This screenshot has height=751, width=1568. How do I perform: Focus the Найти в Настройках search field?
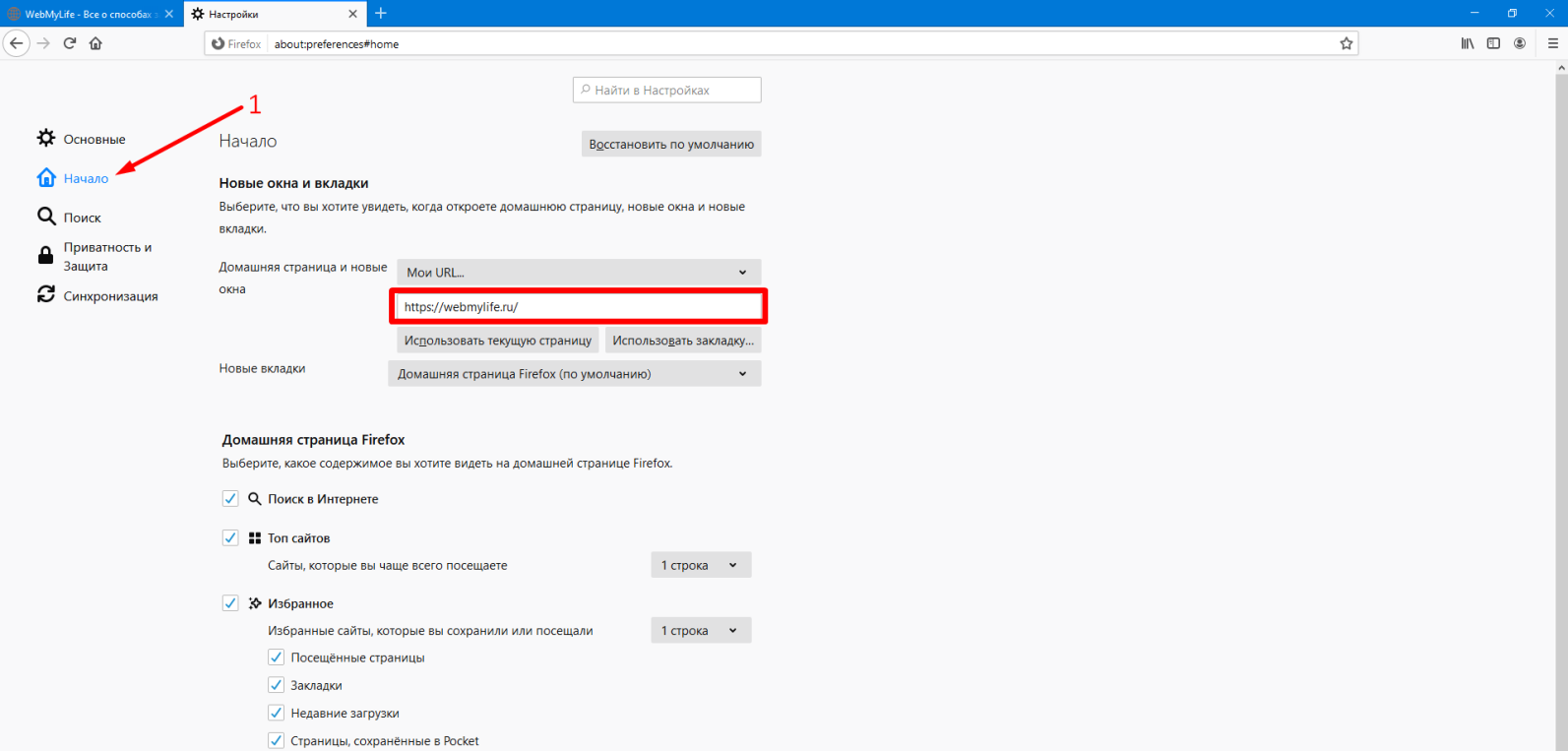coord(667,90)
